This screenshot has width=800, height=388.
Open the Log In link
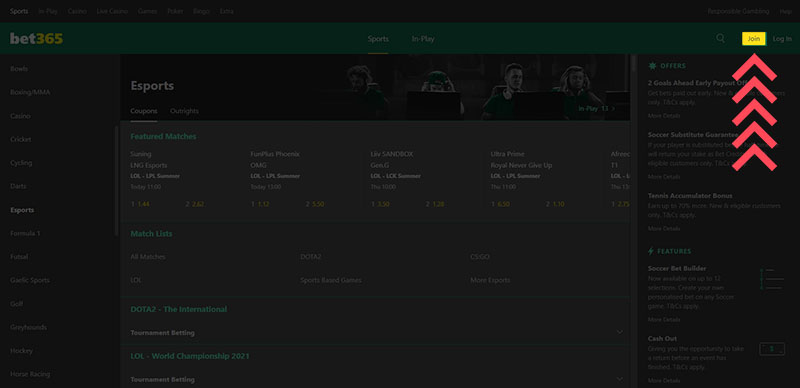click(x=782, y=39)
